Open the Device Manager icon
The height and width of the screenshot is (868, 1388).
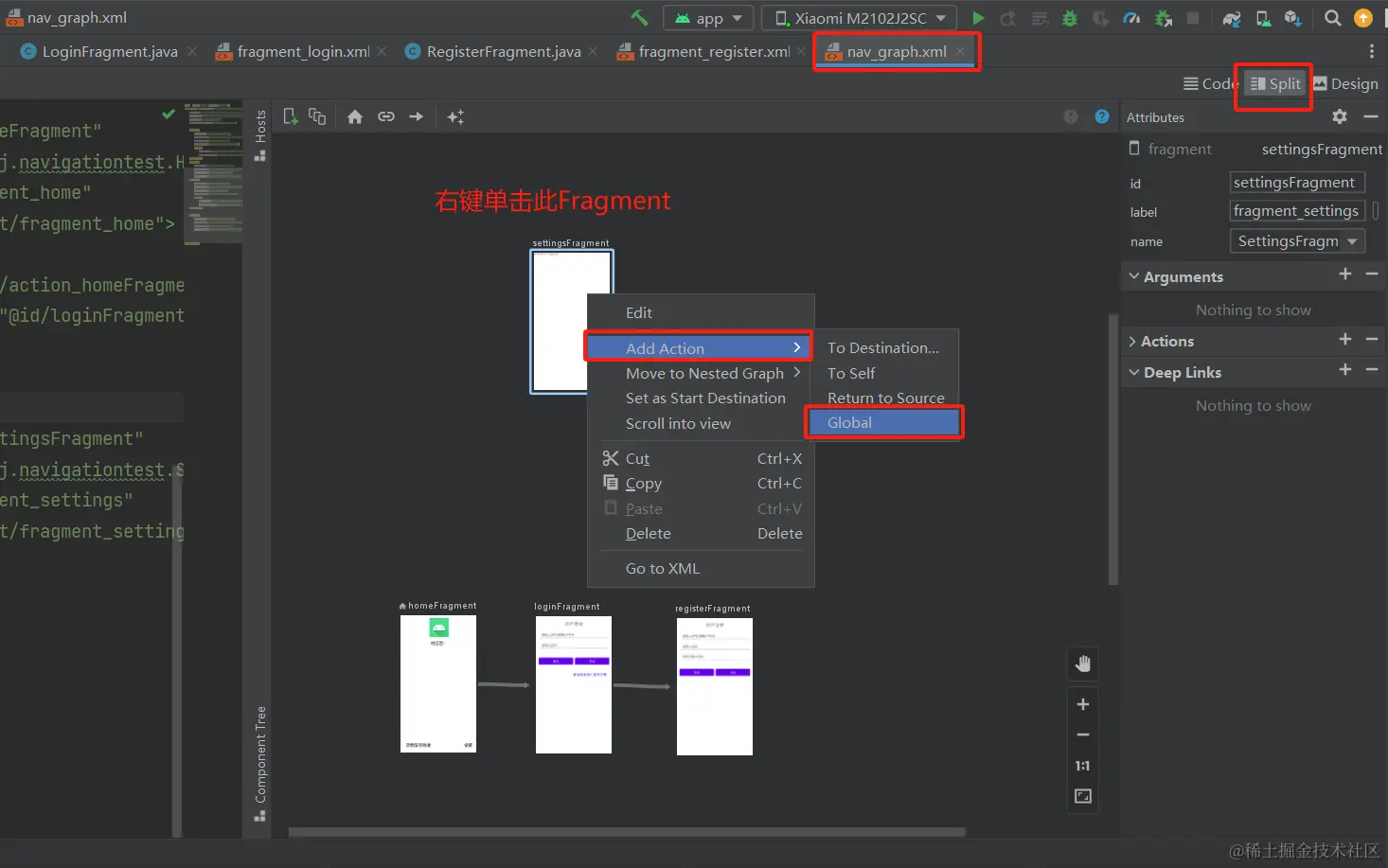pyautogui.click(x=1263, y=18)
